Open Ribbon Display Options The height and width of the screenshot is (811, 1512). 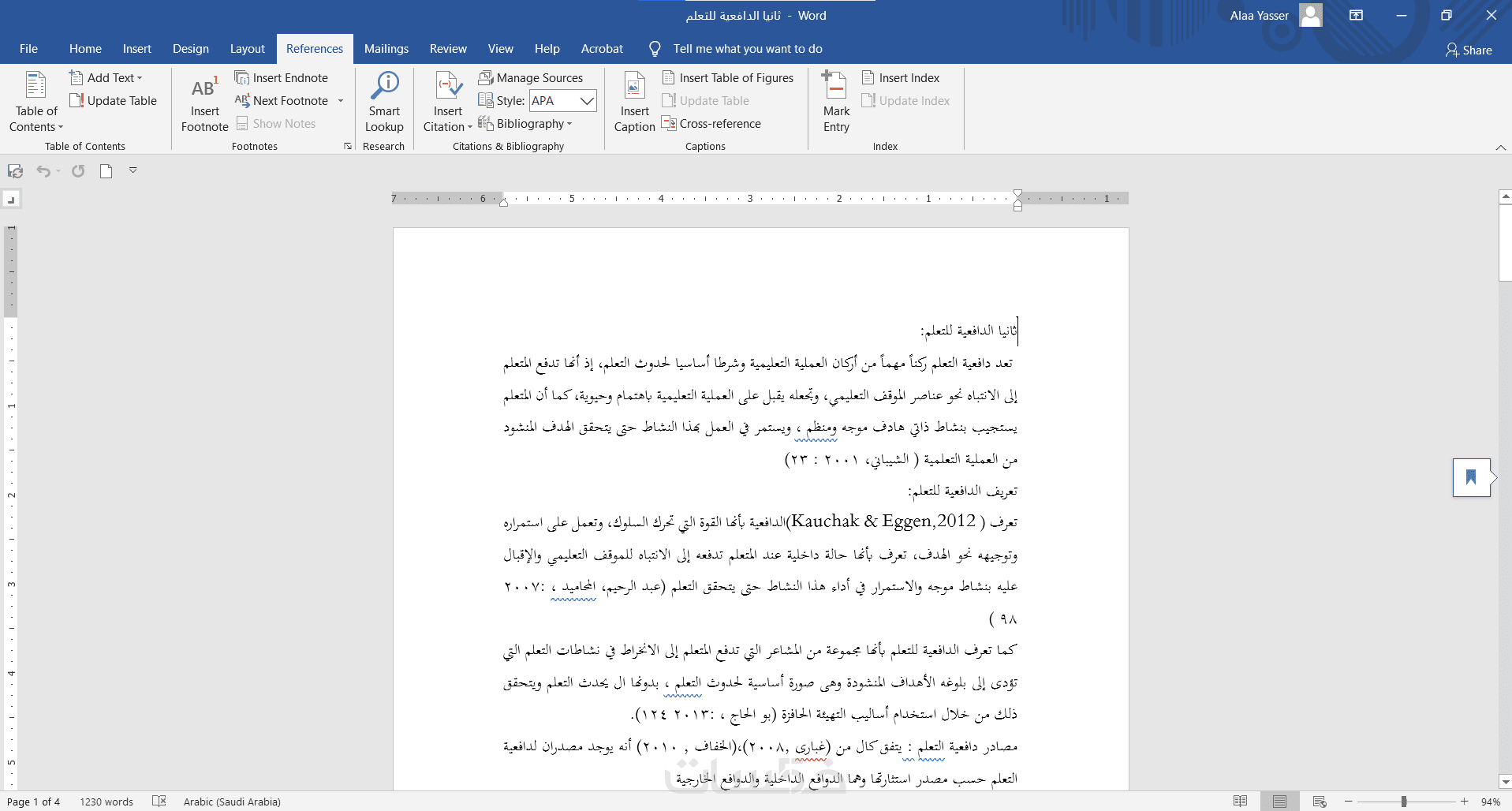coord(1357,15)
